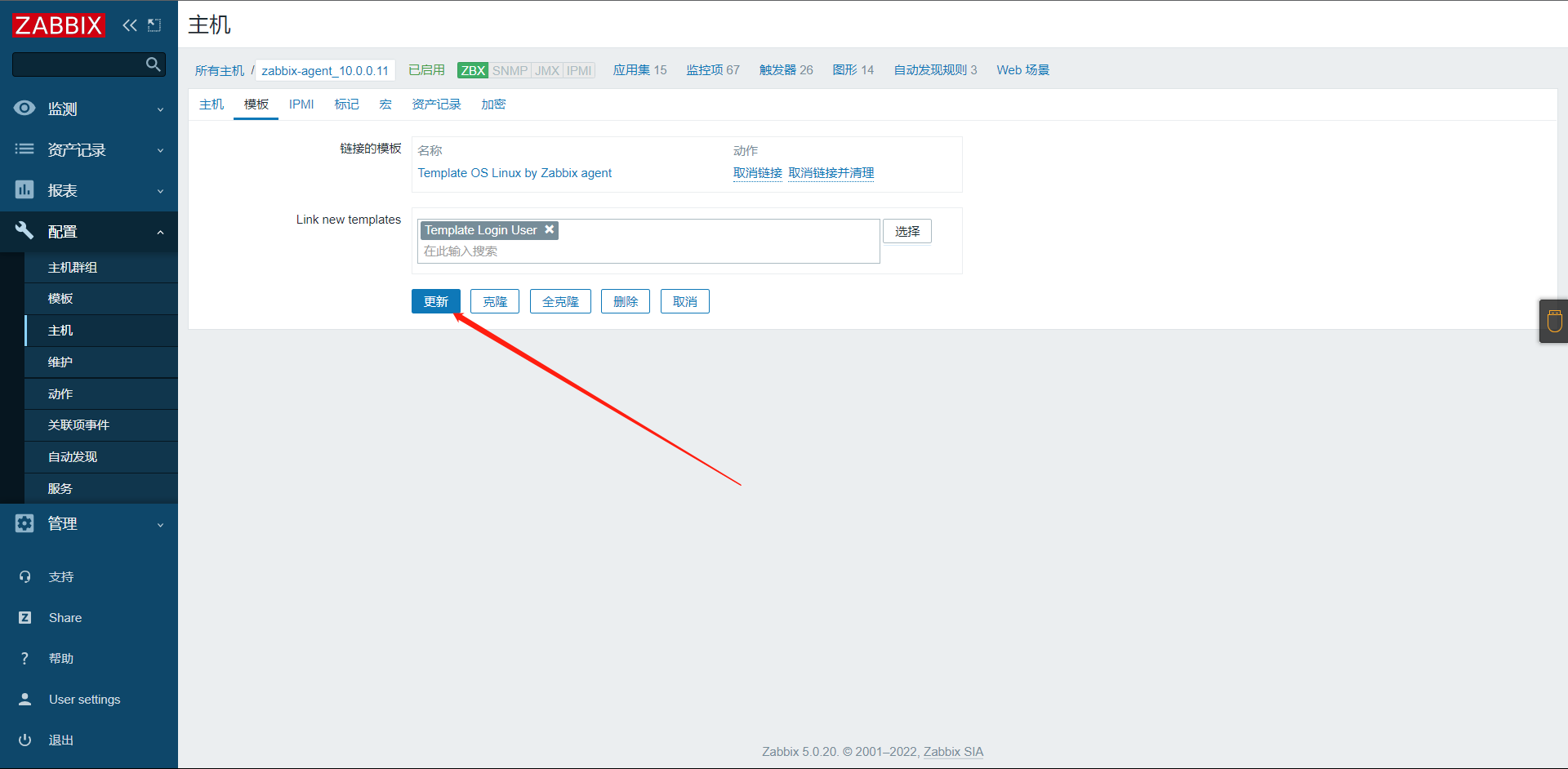The width and height of the screenshot is (1568, 769).
Task: Remove Template Login User tag
Action: (550, 229)
